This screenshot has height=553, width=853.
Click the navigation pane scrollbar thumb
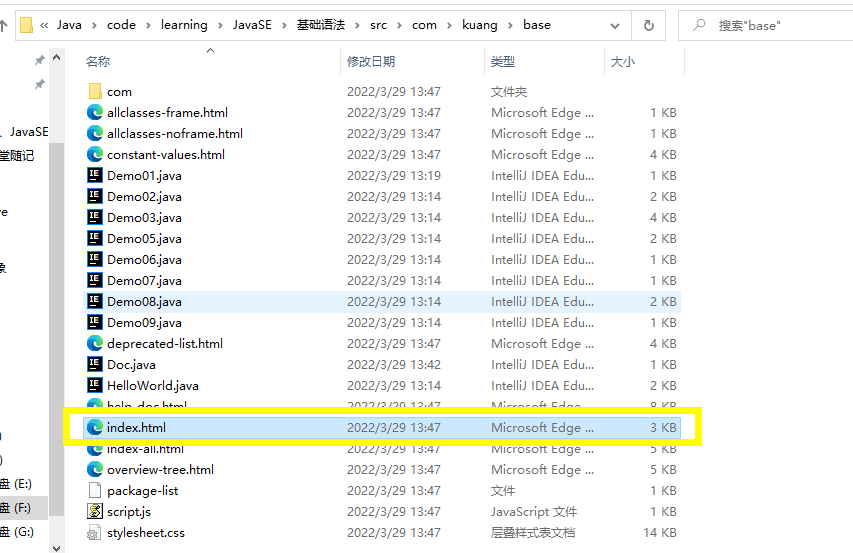click(57, 330)
